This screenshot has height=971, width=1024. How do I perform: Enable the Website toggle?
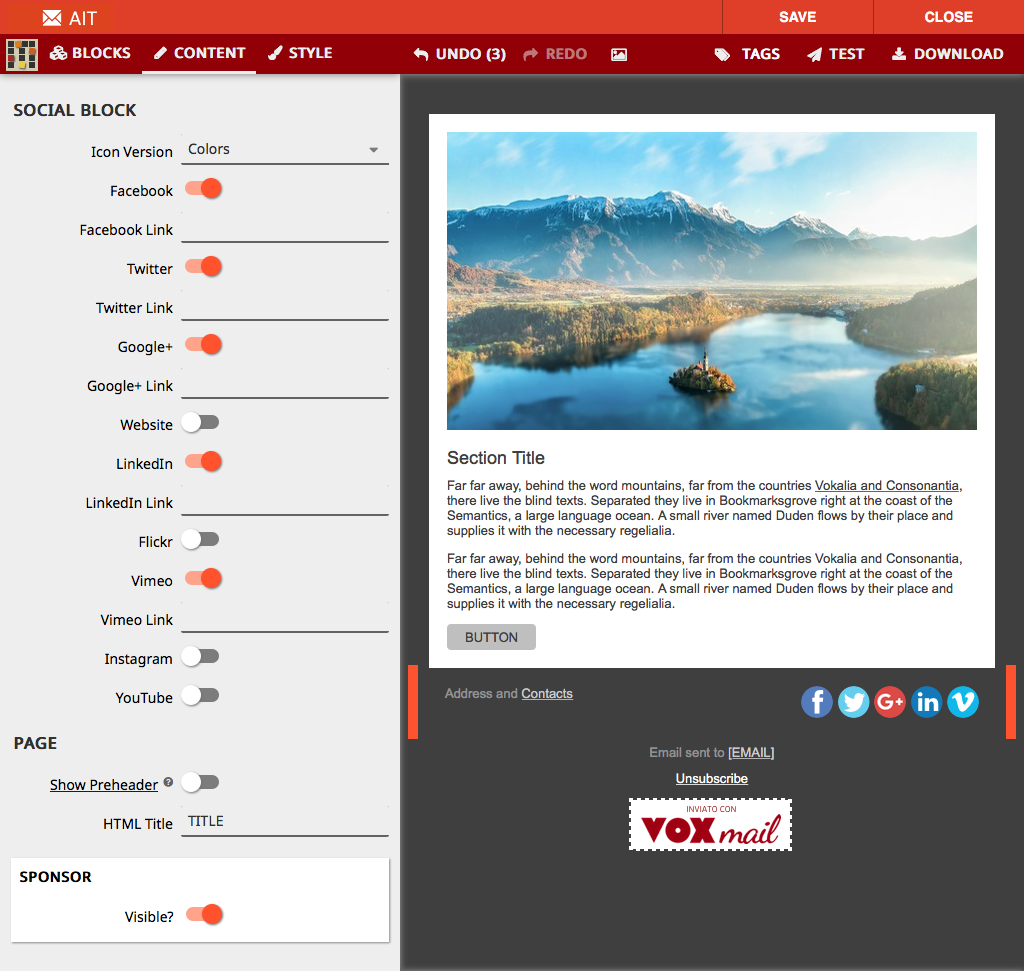click(x=200, y=423)
